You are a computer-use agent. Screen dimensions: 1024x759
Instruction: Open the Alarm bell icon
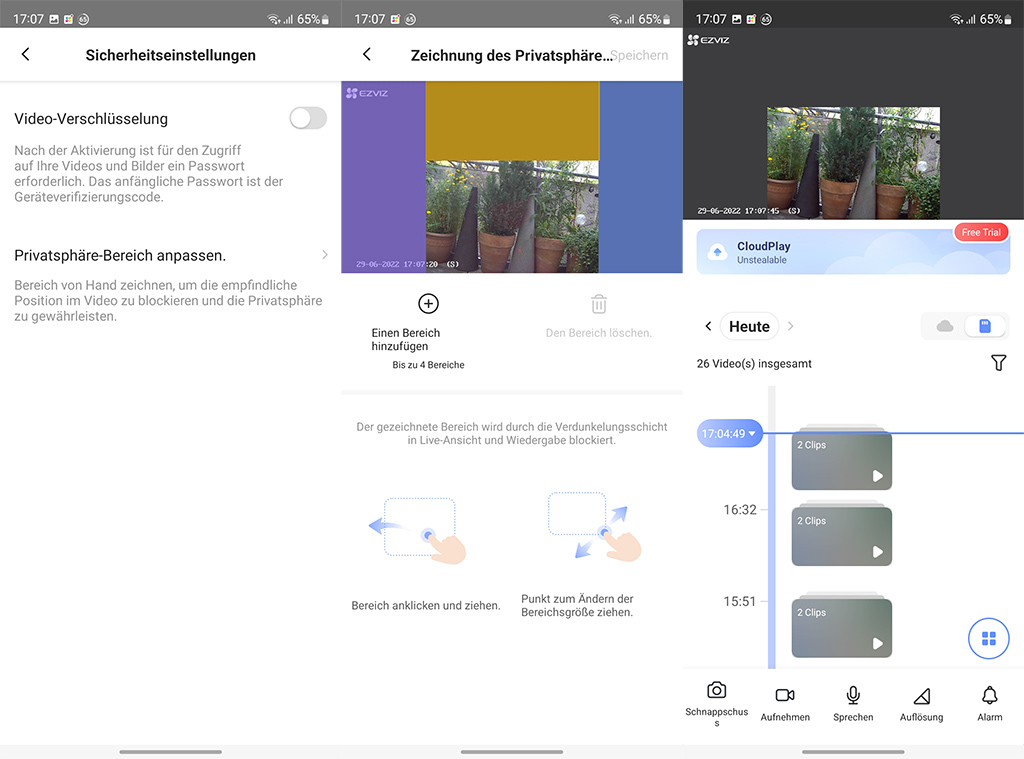tap(989, 695)
